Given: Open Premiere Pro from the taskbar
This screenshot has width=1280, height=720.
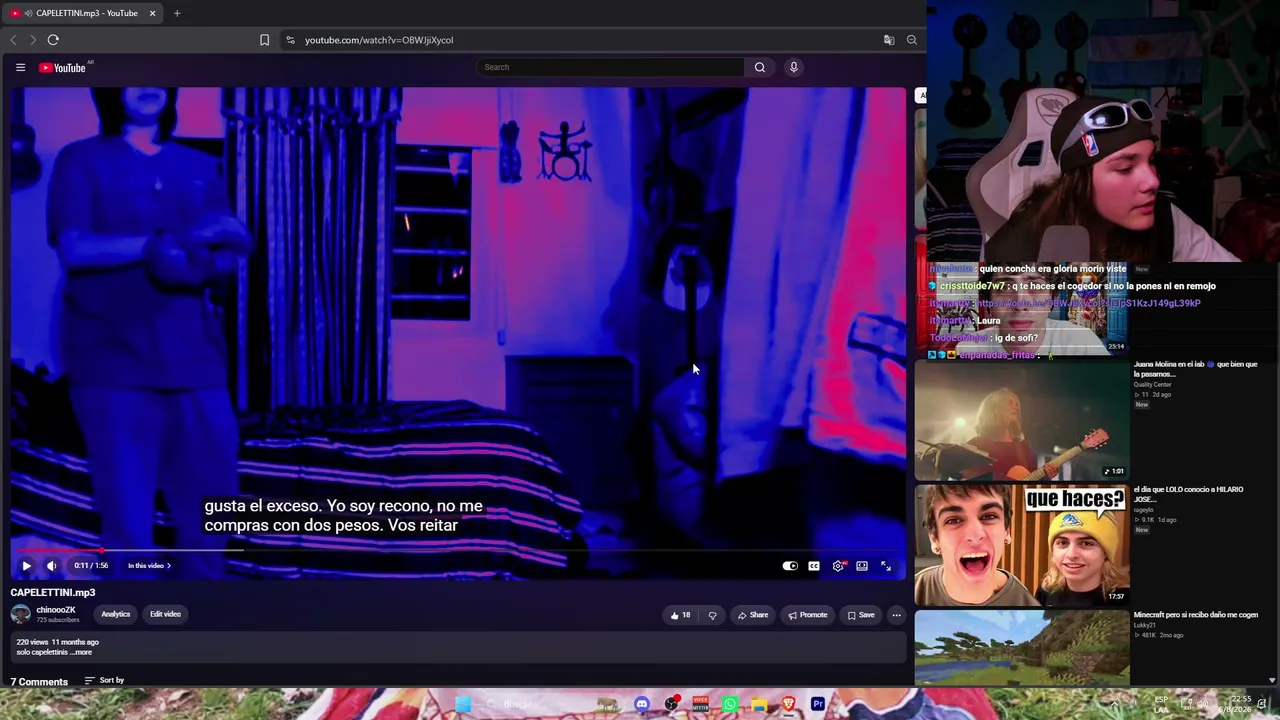Looking at the screenshot, I should (818, 704).
